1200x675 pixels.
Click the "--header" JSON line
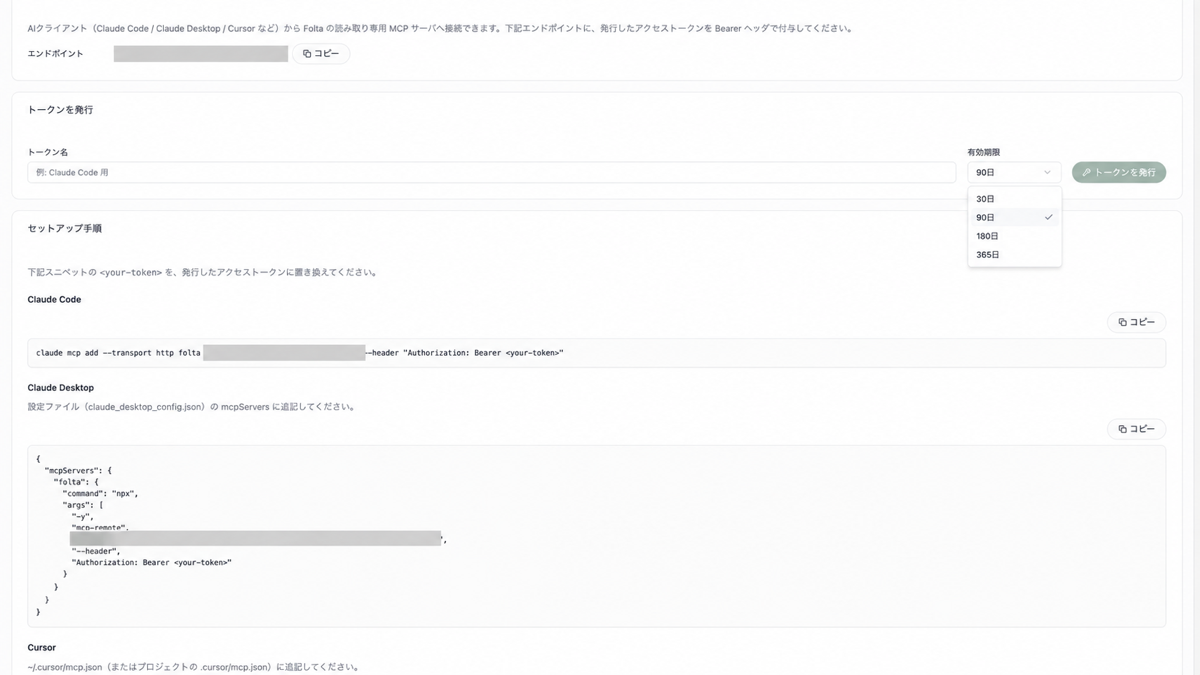[x=96, y=551]
